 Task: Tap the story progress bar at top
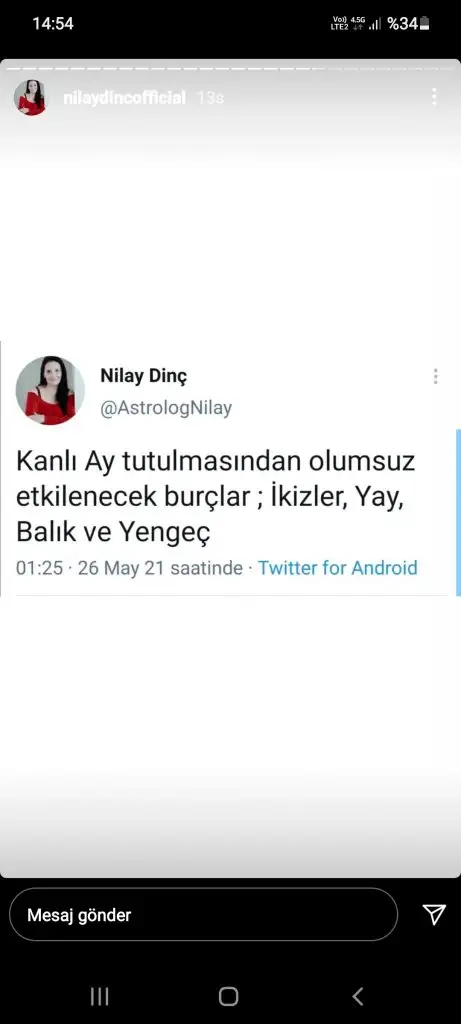[x=230, y=68]
